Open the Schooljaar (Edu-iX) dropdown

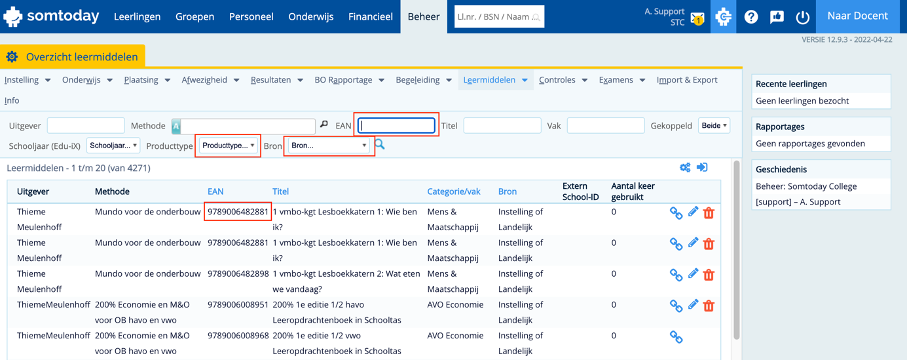point(113,145)
